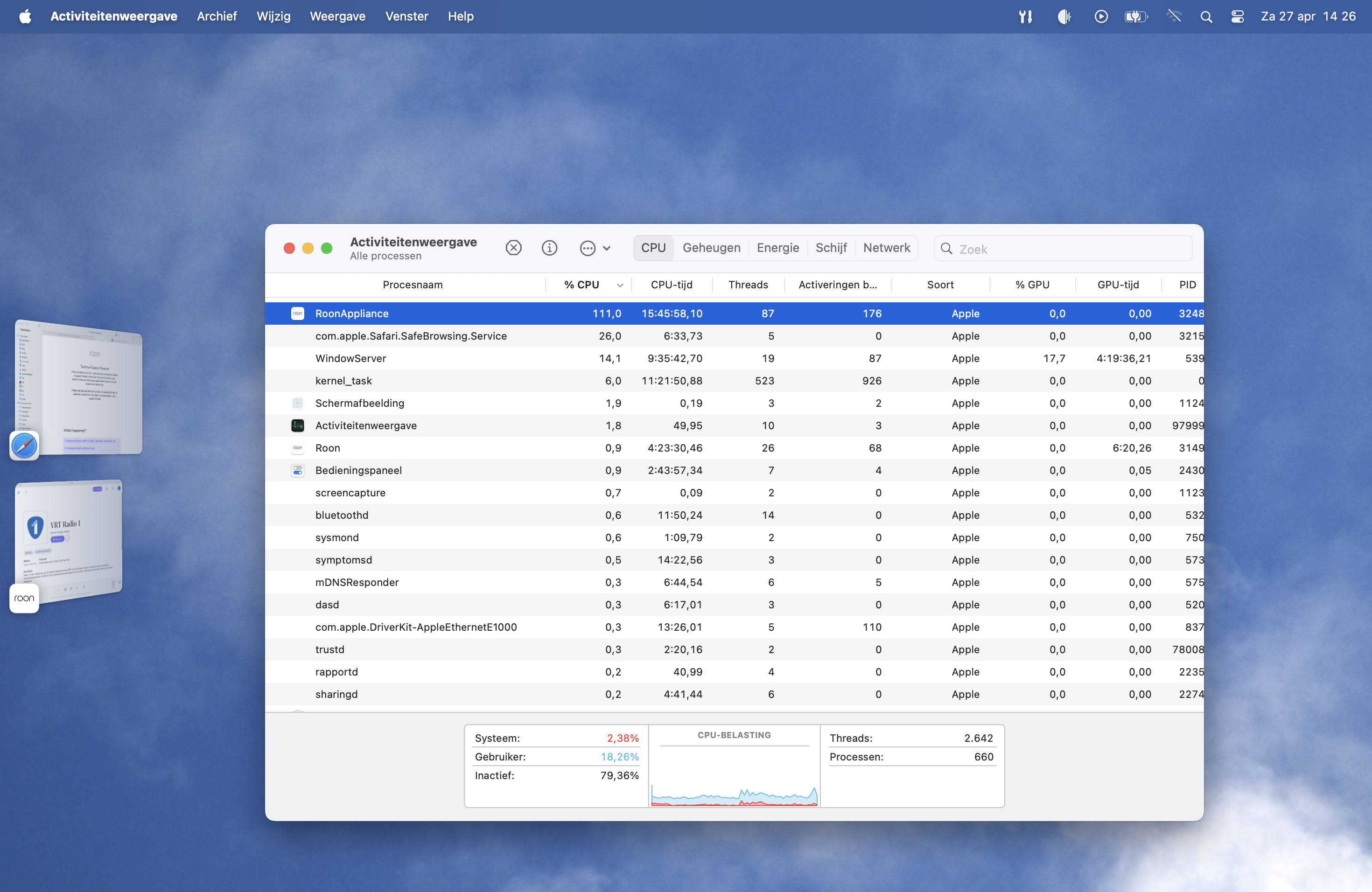The height and width of the screenshot is (892, 1372).
Task: Click the Roon process icon in list
Action: pyautogui.click(x=297, y=448)
